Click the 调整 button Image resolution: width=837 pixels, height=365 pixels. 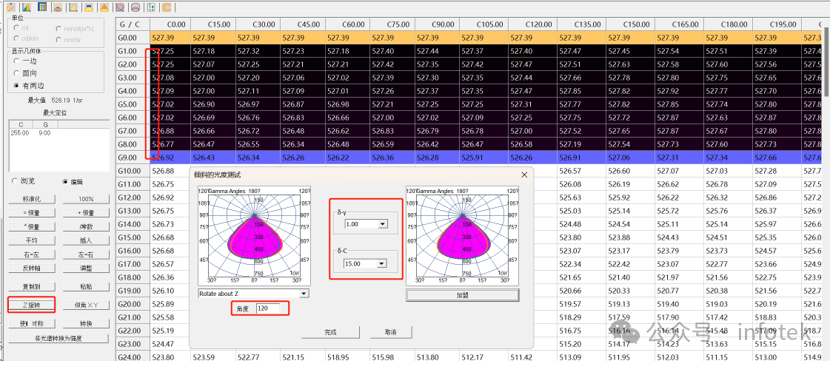tap(85, 268)
